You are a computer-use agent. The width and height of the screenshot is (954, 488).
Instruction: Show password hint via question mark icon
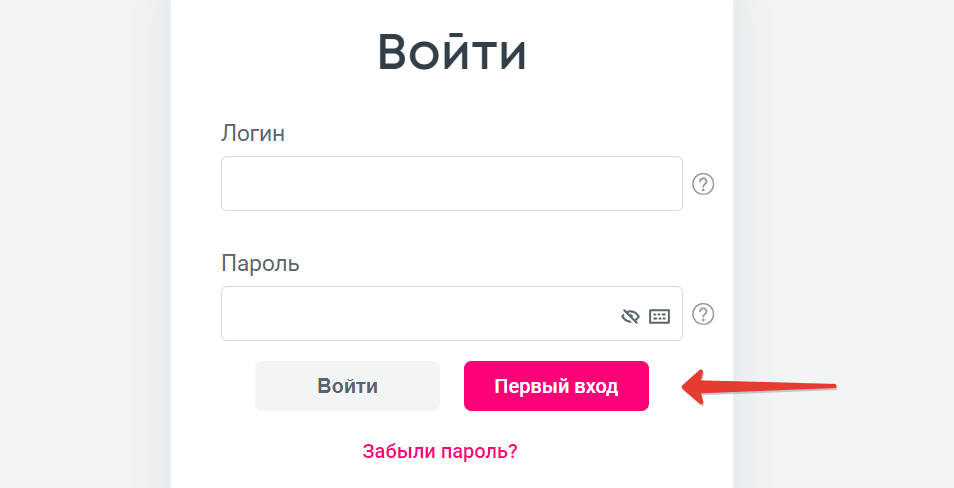(x=703, y=314)
